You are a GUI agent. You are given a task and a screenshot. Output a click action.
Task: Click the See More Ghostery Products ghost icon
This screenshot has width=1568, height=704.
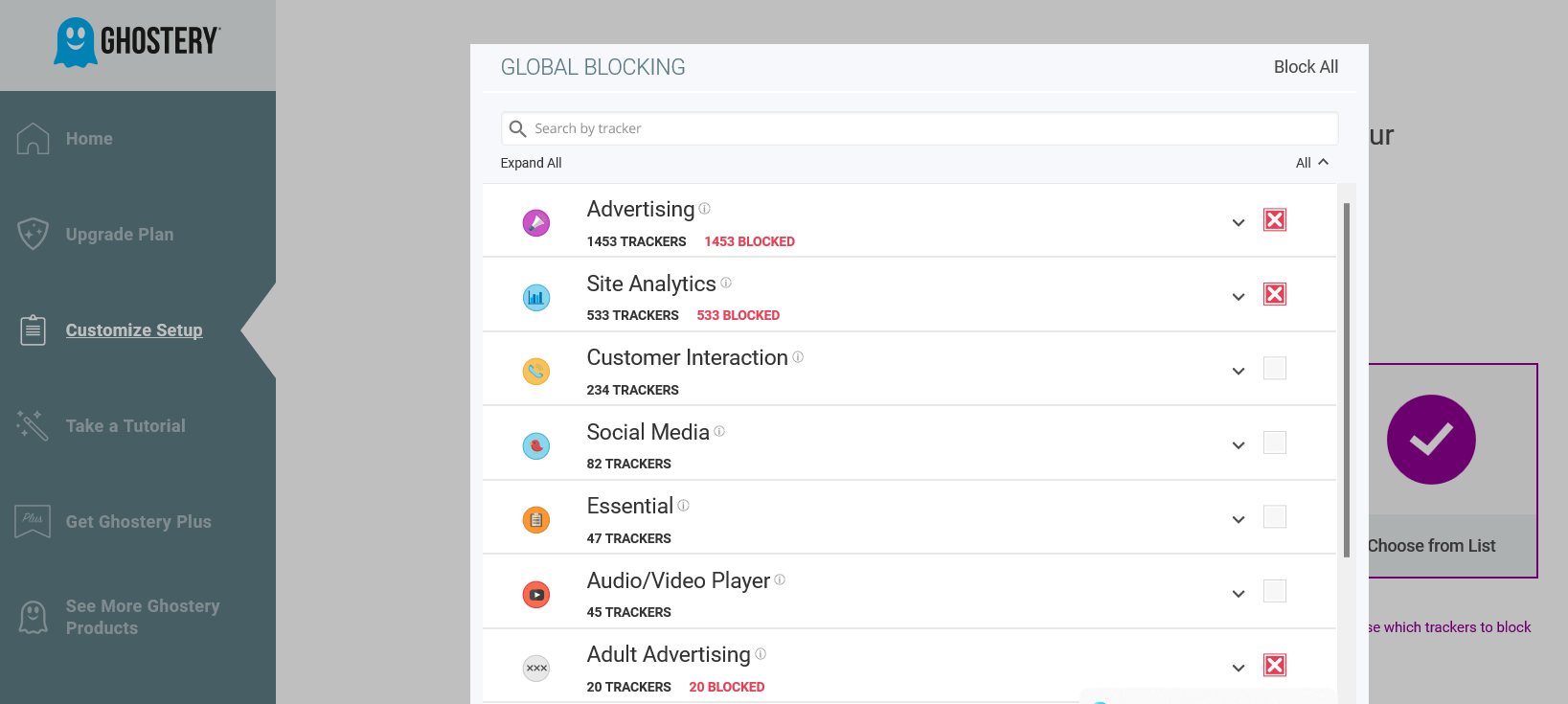pos(33,617)
